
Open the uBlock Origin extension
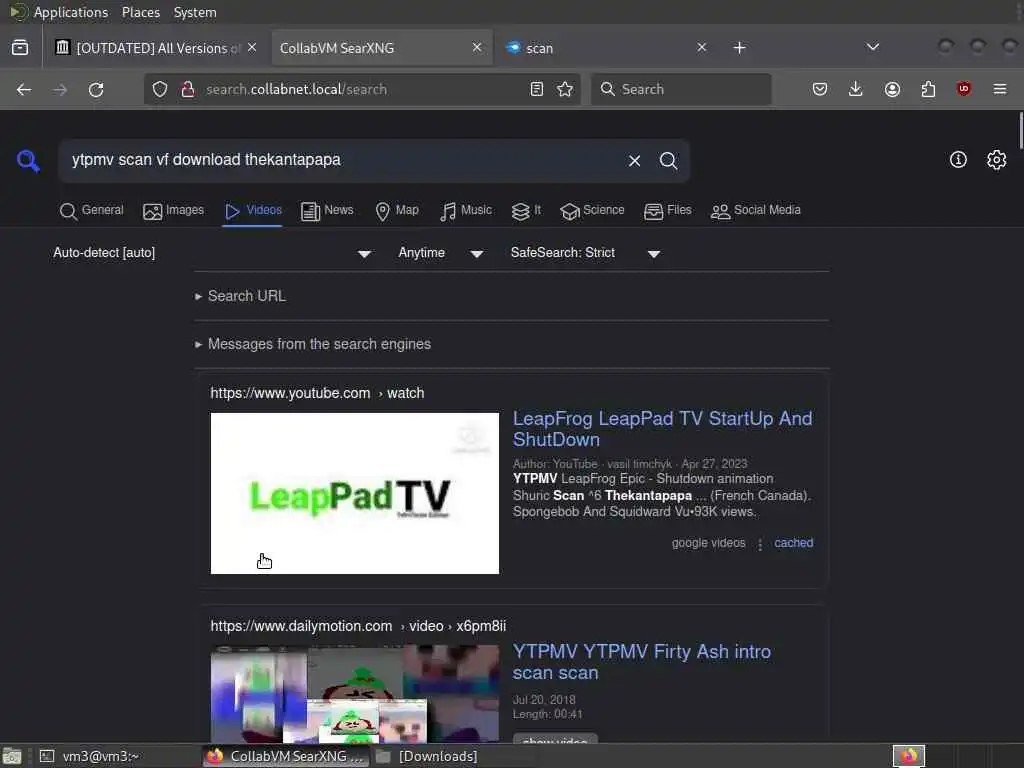964,89
